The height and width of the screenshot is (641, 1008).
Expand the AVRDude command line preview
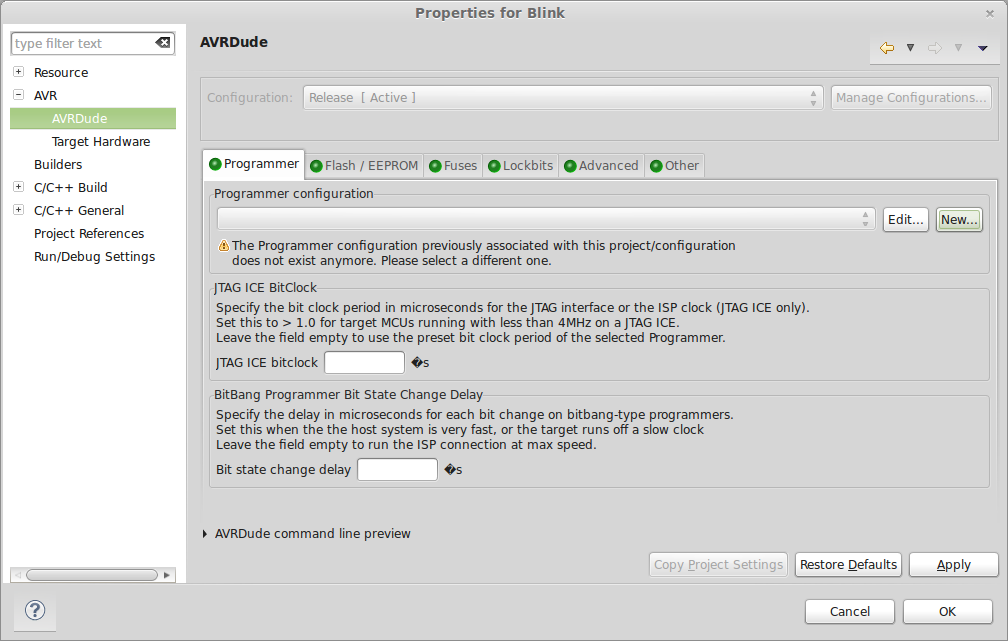tap(204, 533)
